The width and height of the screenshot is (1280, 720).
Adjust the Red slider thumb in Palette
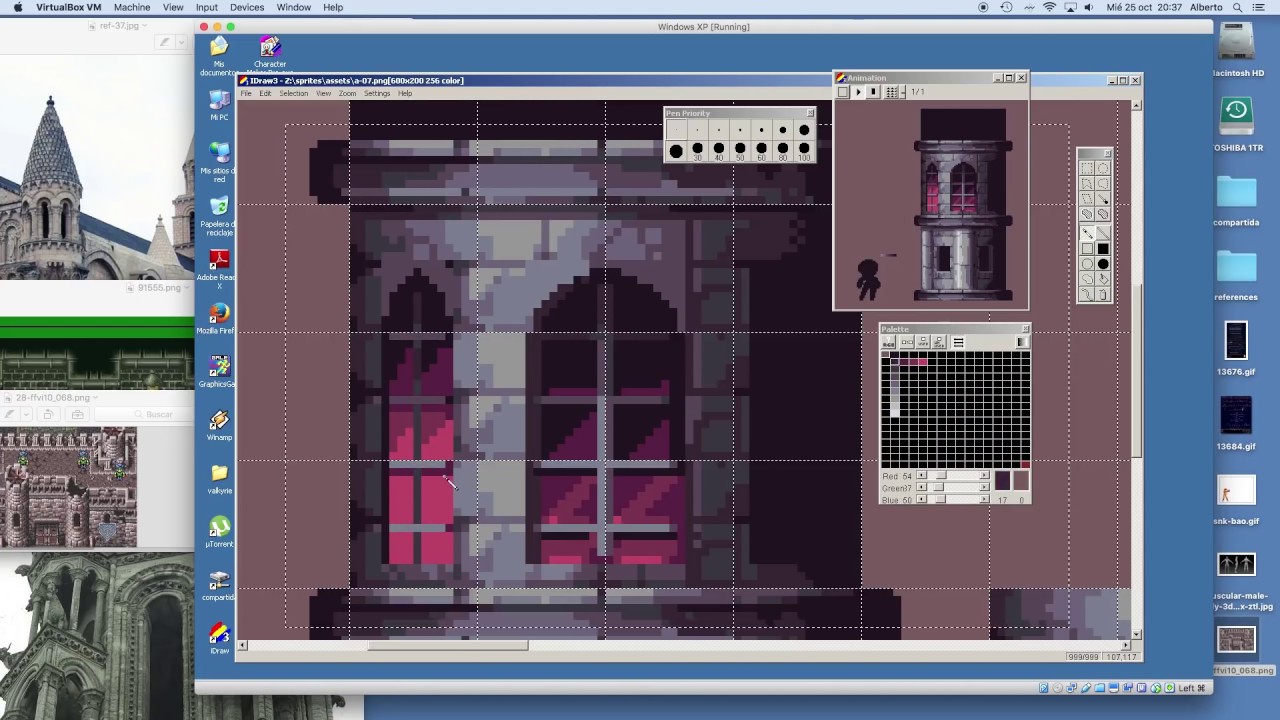point(941,475)
